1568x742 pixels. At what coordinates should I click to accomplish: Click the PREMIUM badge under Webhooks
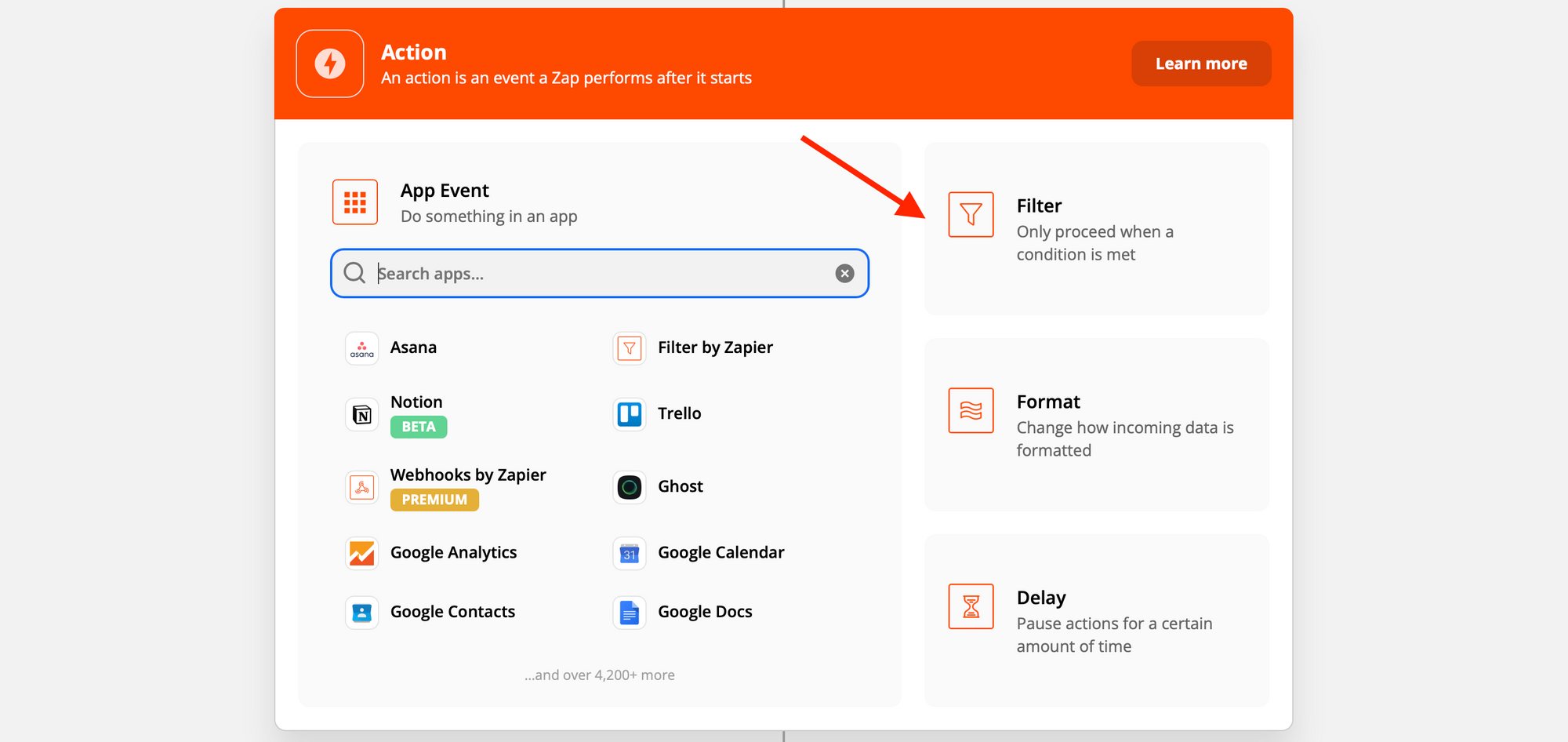coord(434,500)
